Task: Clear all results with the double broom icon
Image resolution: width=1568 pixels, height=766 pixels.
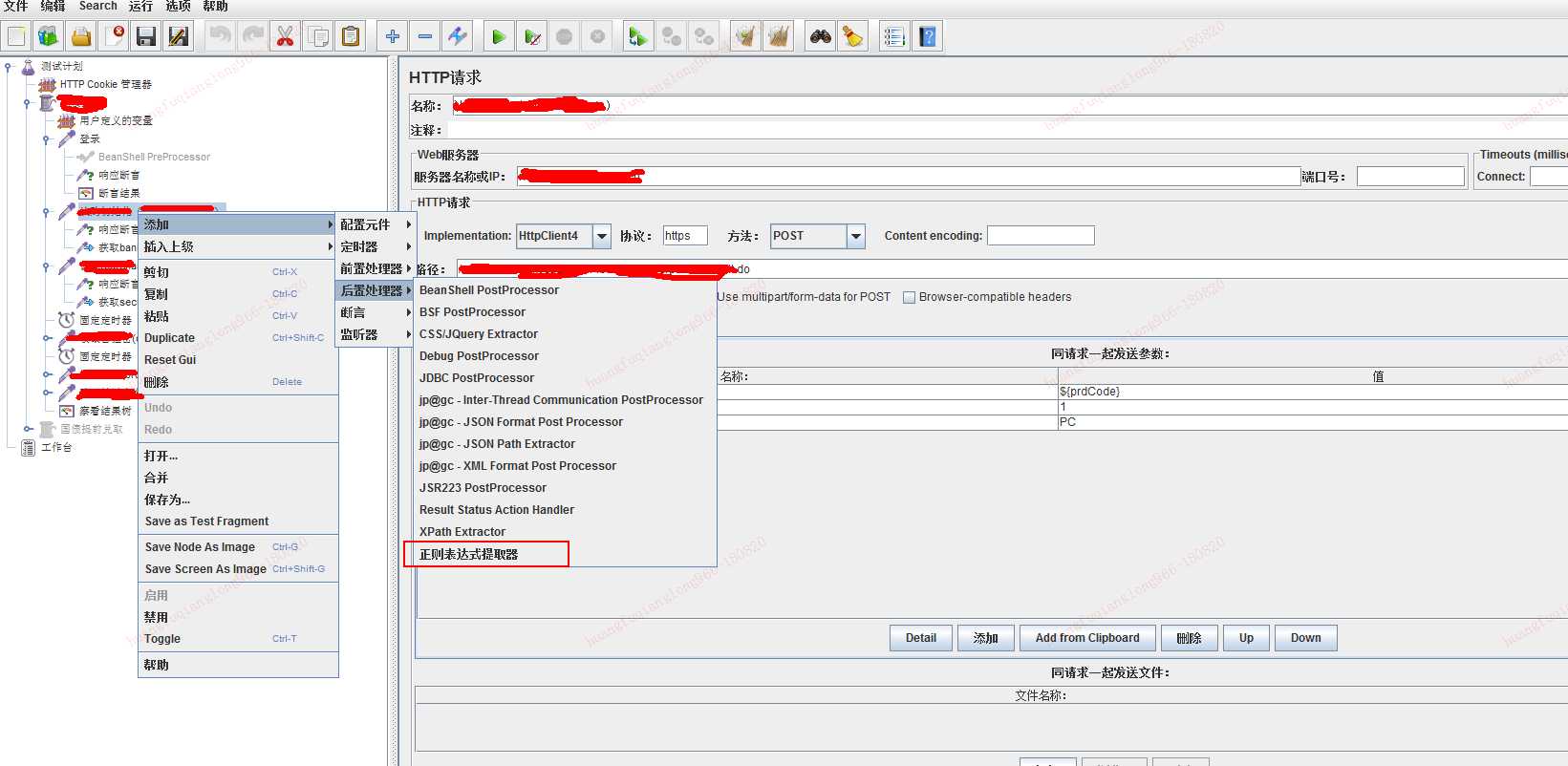Action: coord(779,36)
